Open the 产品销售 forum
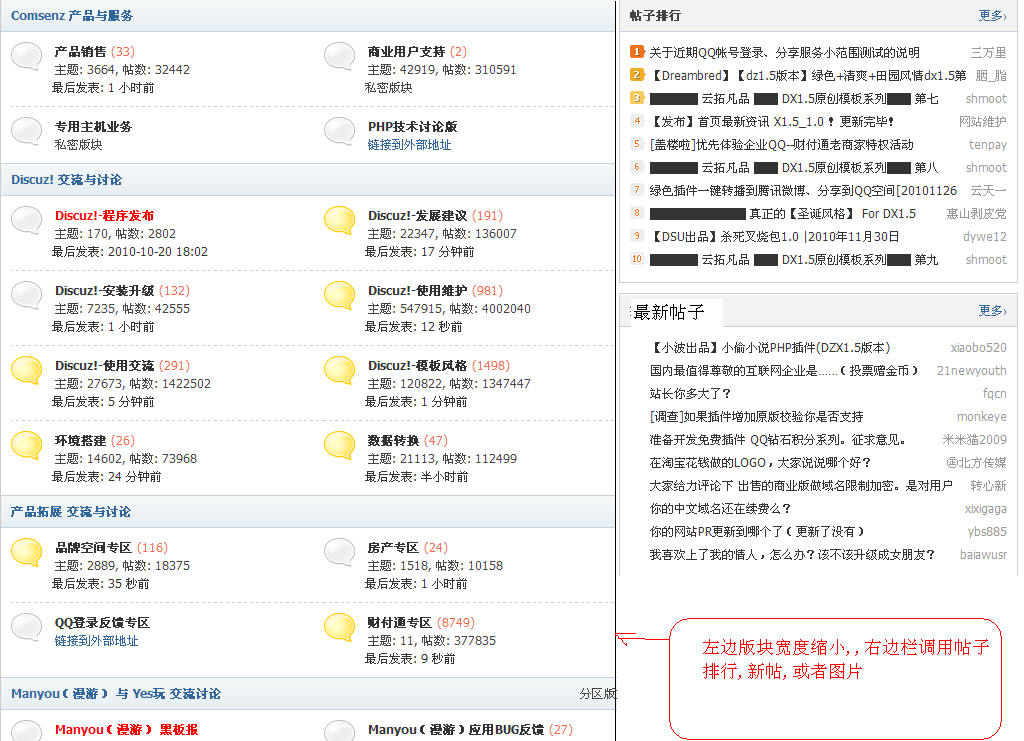 (x=80, y=52)
